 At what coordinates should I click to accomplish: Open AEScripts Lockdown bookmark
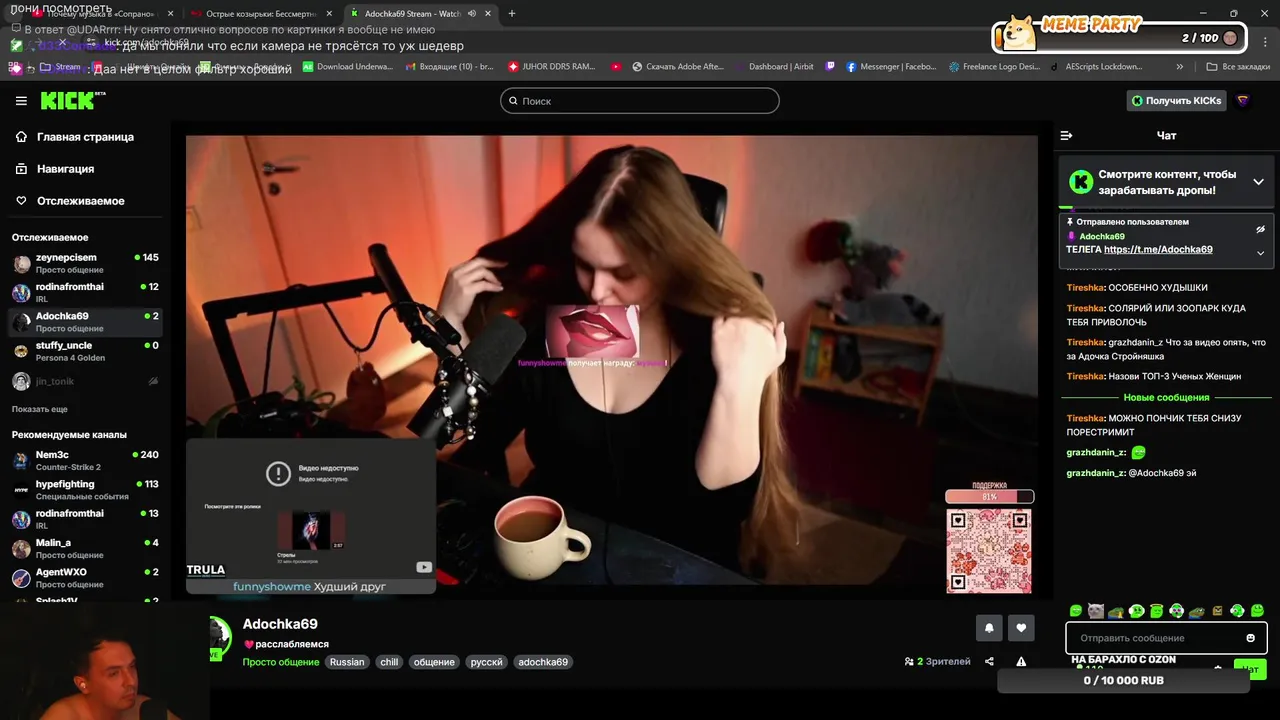tap(1097, 67)
